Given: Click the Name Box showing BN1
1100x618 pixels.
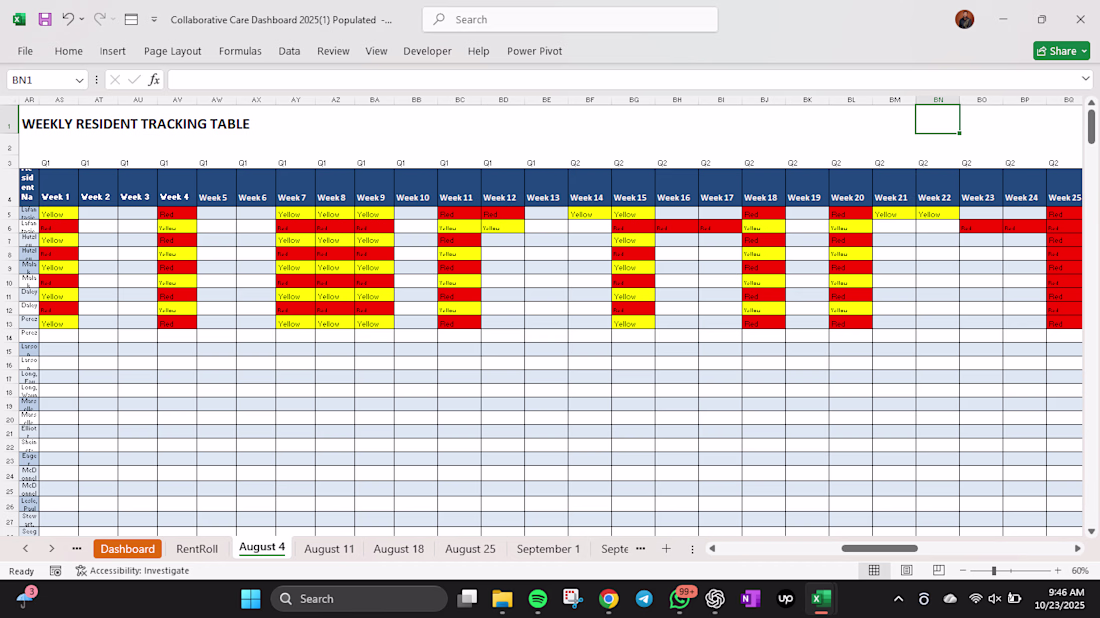Looking at the screenshot, I should [x=39, y=80].
